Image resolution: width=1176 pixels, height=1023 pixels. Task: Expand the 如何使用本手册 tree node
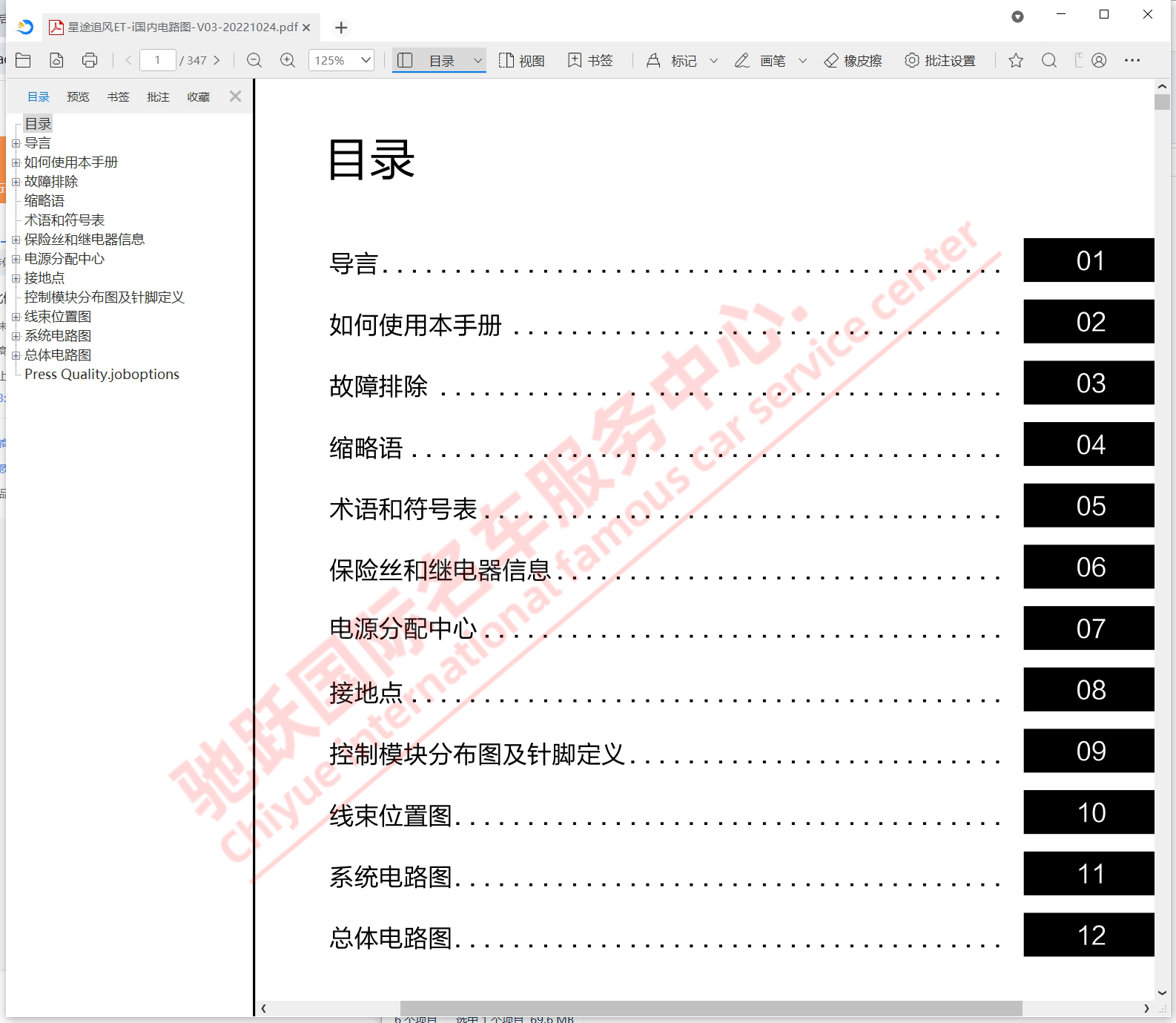point(16,162)
